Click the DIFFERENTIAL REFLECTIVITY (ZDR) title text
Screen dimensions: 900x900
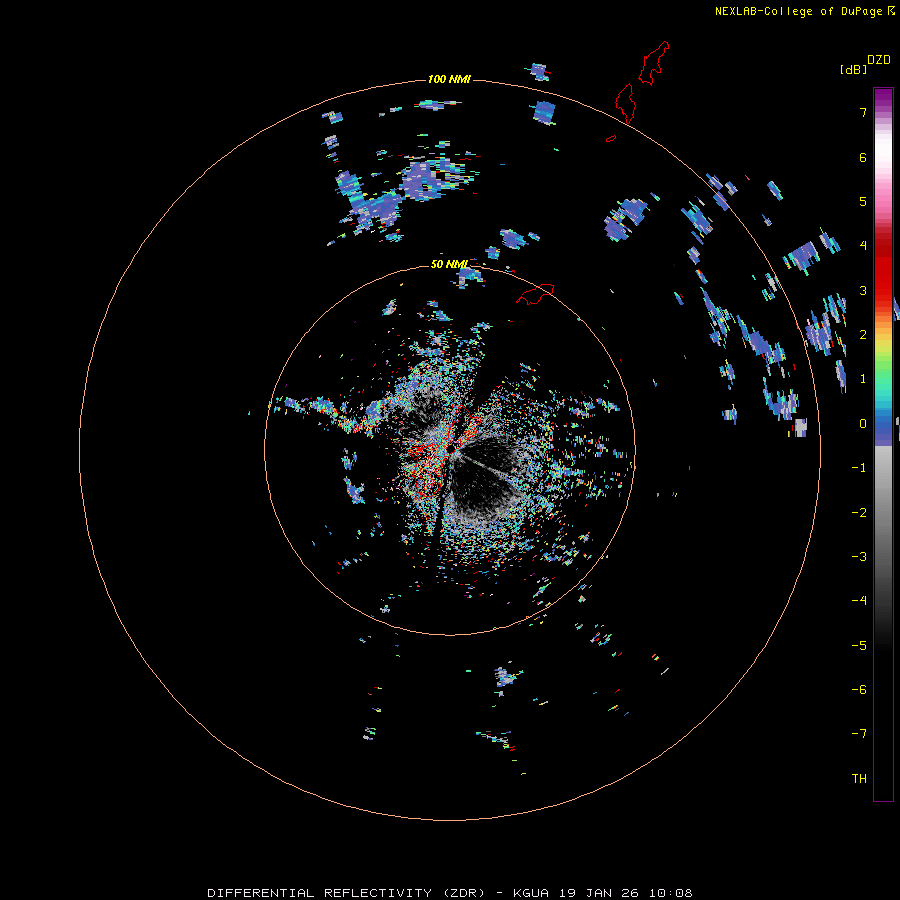(346, 893)
